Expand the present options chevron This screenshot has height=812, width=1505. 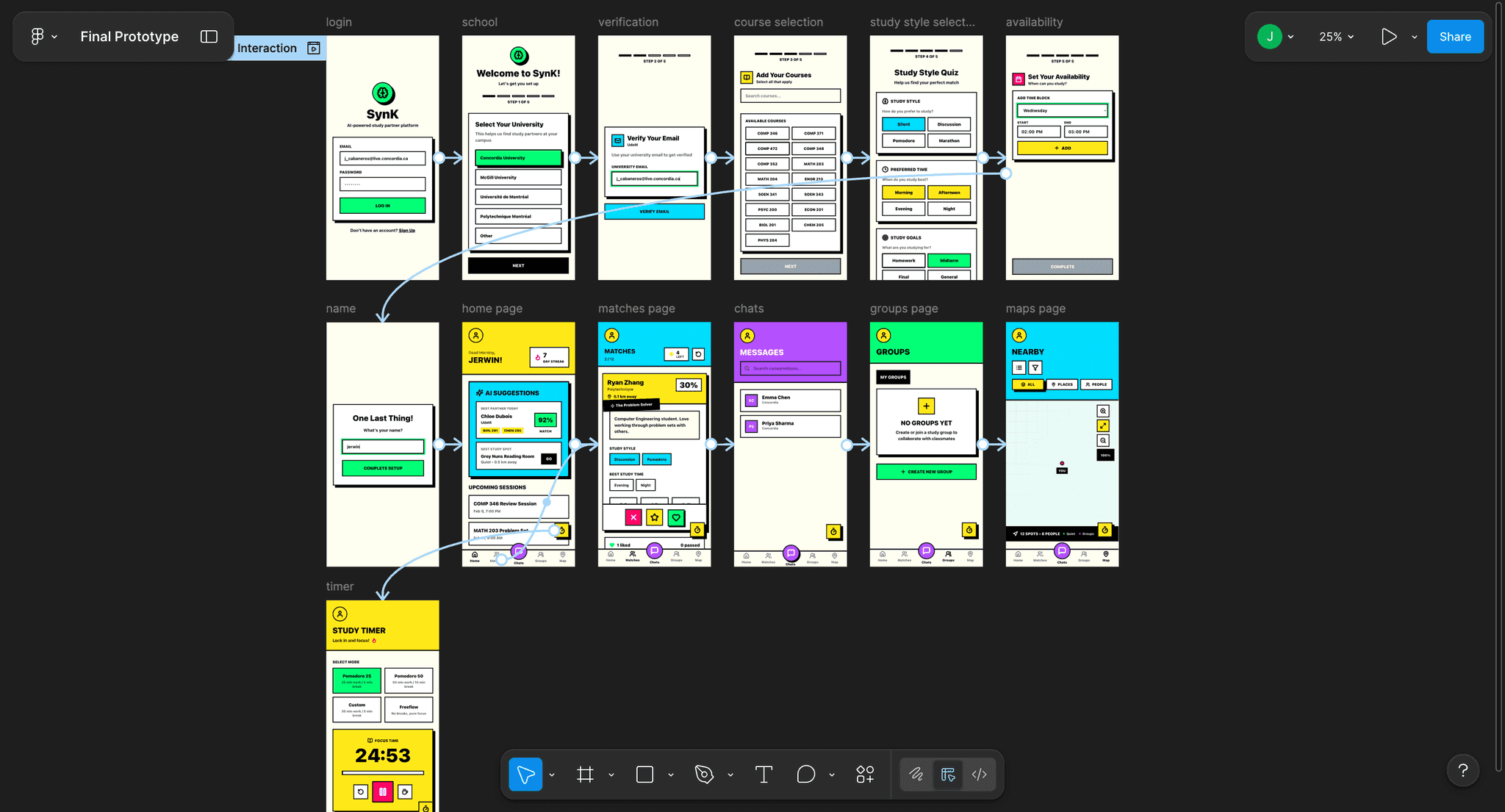1414,37
